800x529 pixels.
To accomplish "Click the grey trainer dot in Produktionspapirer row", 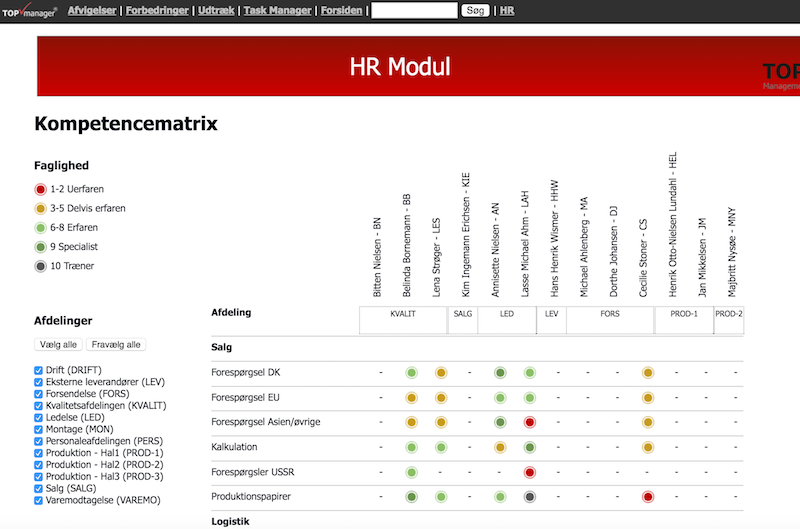I will (529, 496).
